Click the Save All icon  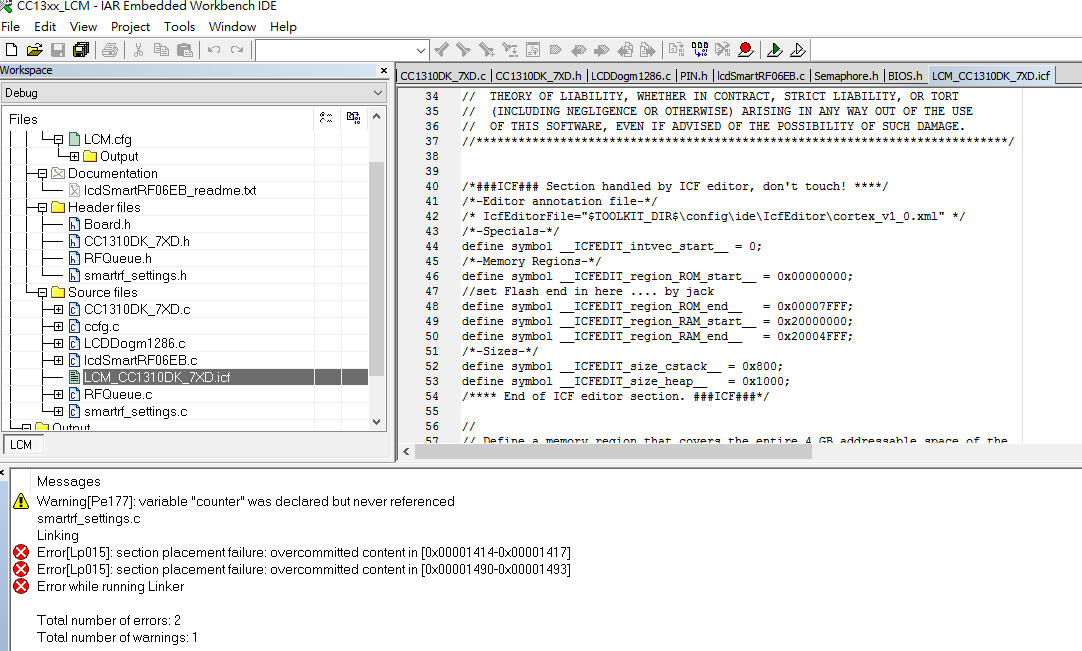click(81, 50)
